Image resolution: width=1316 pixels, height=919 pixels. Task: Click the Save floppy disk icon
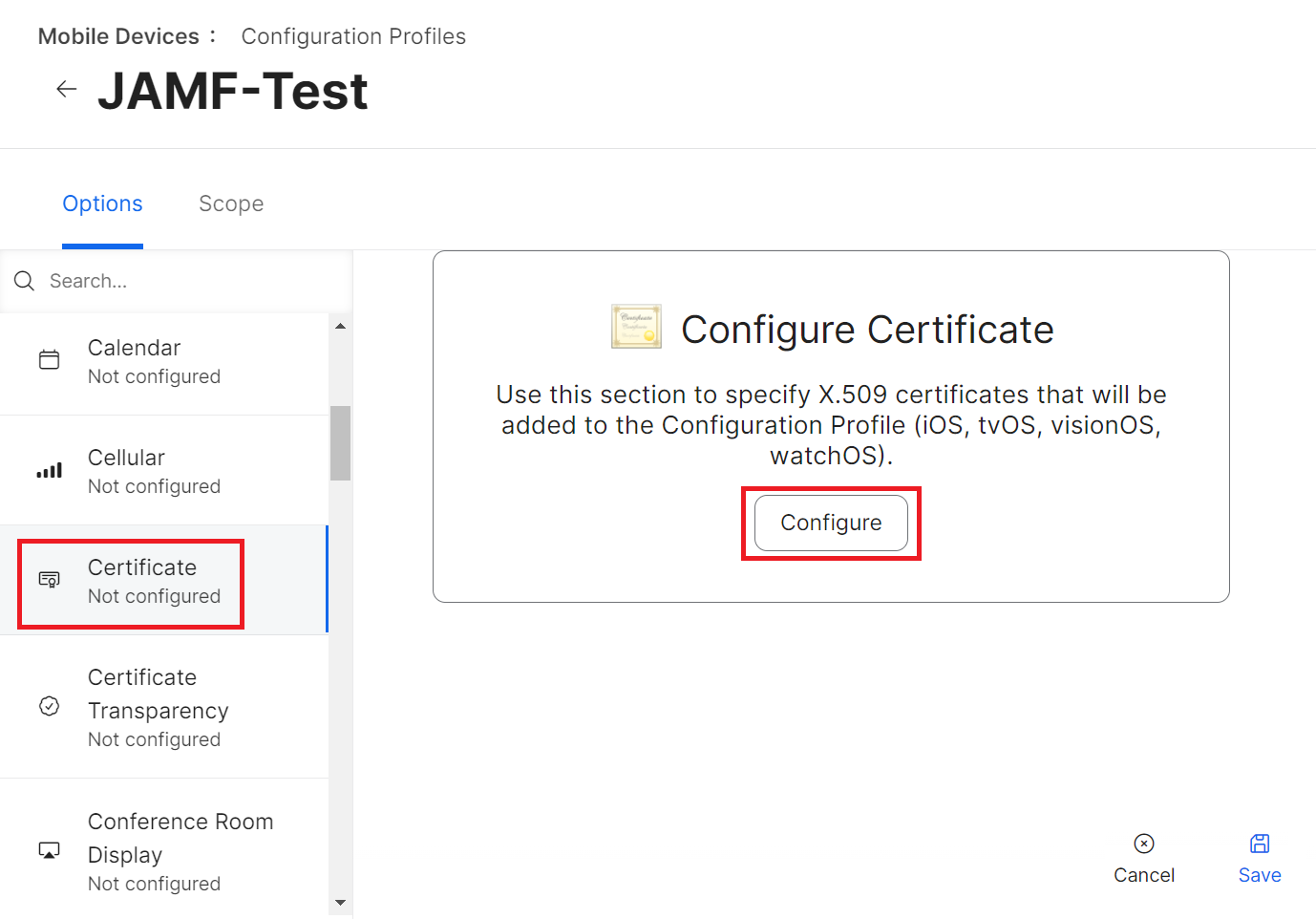point(1260,844)
